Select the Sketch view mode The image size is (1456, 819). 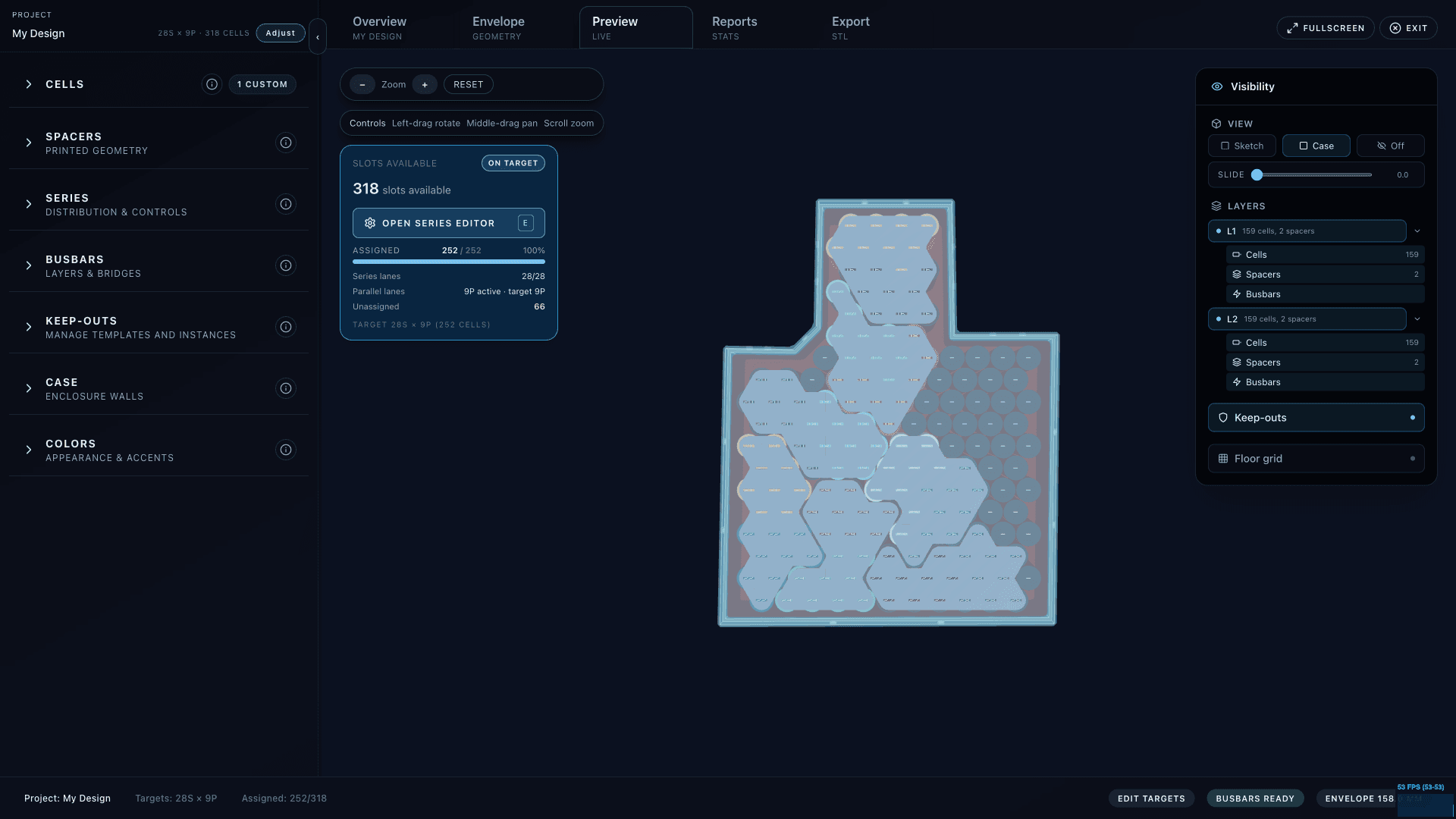point(1241,146)
